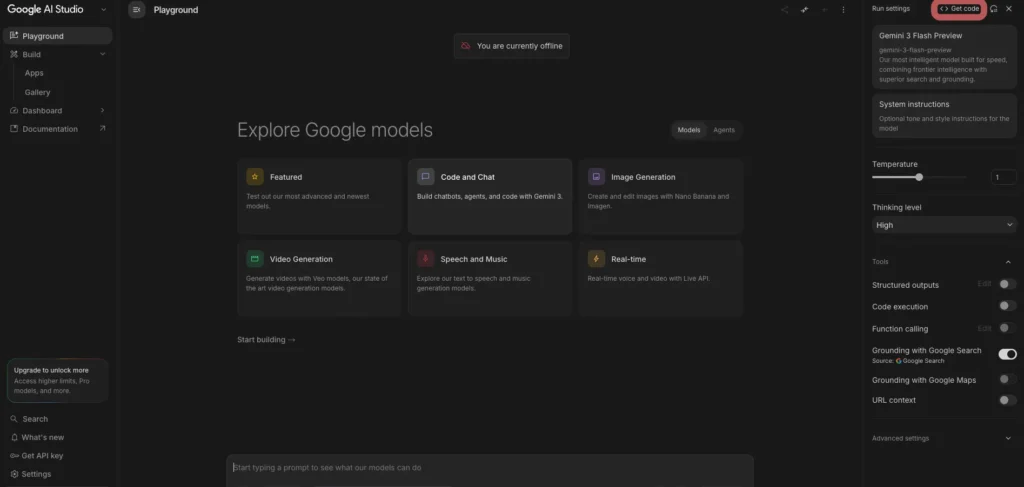Open the Real-time card
This screenshot has width=1024, height=487.
(x=660, y=278)
